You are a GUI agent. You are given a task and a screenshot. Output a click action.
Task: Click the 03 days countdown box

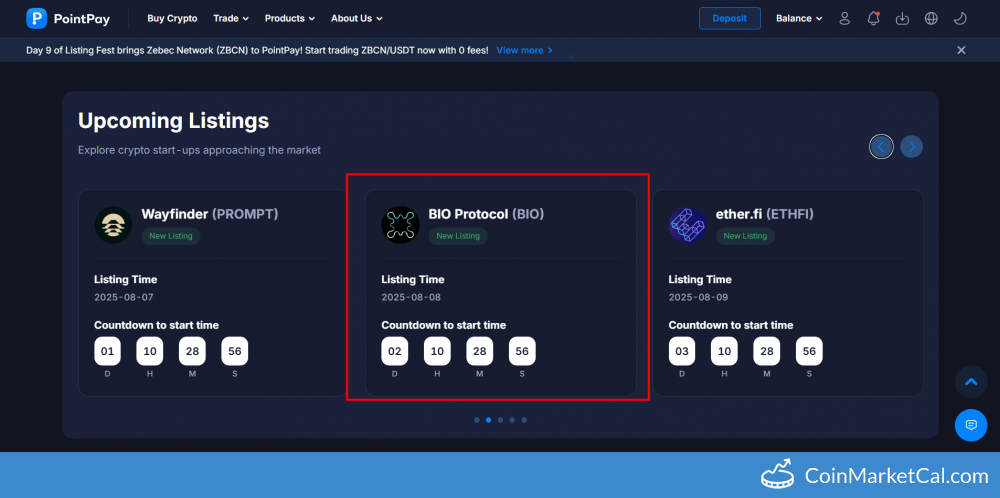point(682,351)
